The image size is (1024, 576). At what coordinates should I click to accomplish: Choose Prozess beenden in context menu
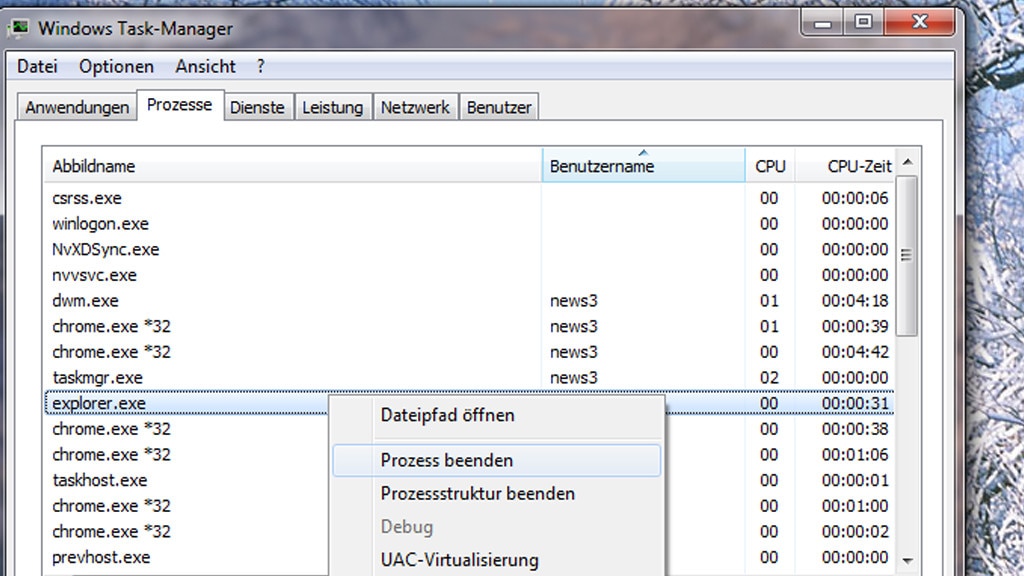click(496, 460)
